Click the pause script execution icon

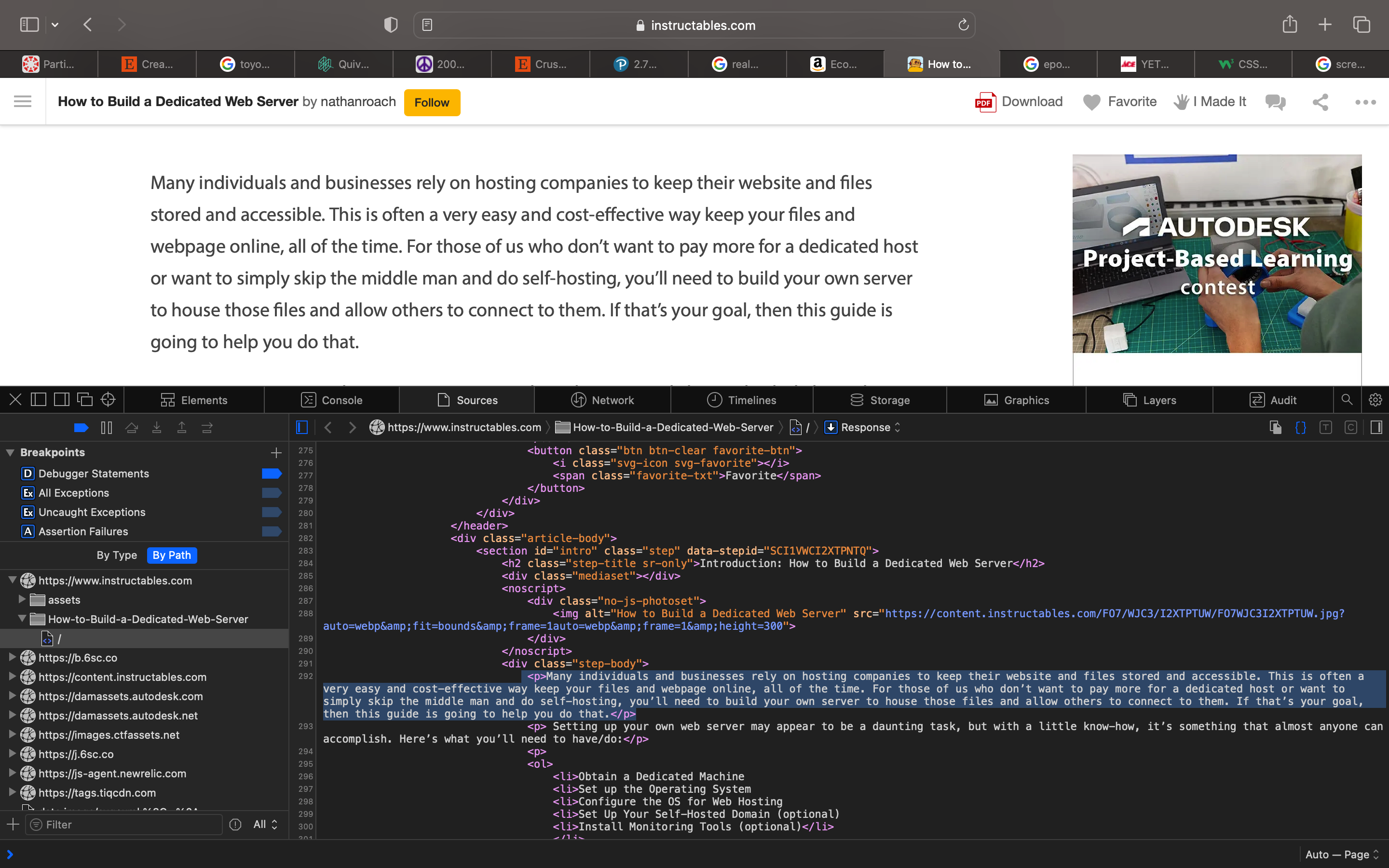[106, 428]
